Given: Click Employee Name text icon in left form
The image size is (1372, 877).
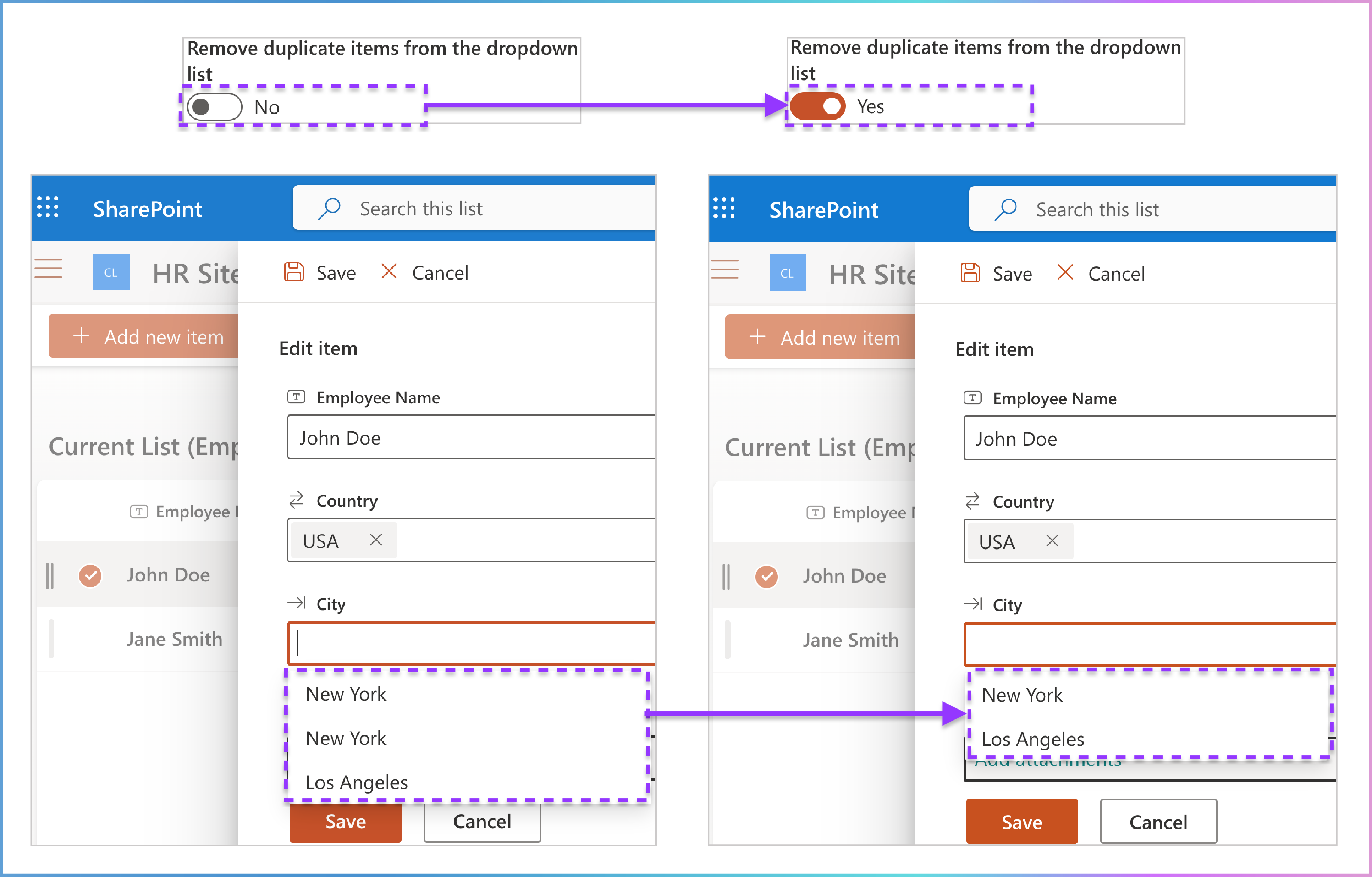Looking at the screenshot, I should (x=296, y=397).
